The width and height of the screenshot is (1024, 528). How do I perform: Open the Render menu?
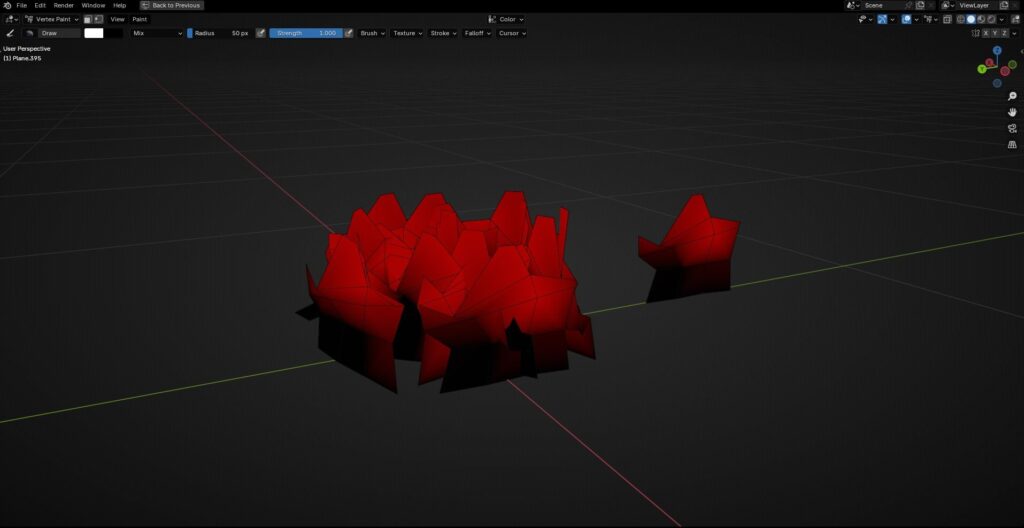[x=63, y=5]
